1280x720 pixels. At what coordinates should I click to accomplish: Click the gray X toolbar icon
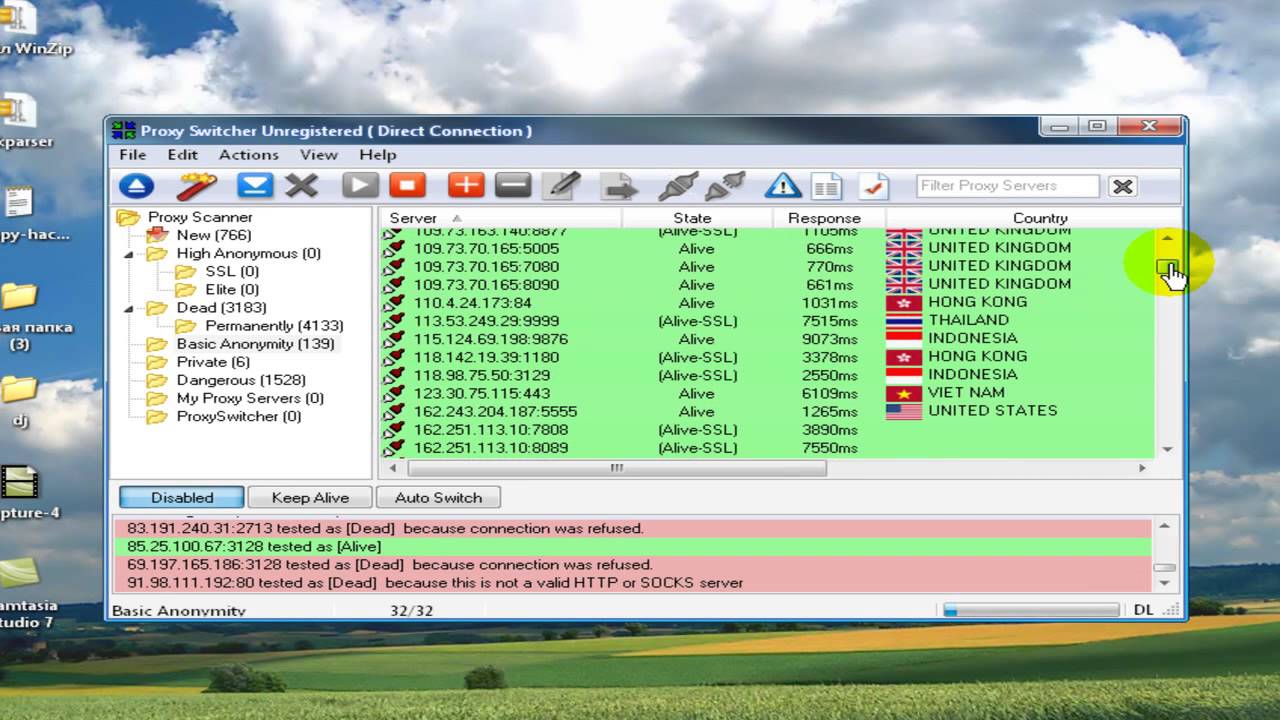302,186
